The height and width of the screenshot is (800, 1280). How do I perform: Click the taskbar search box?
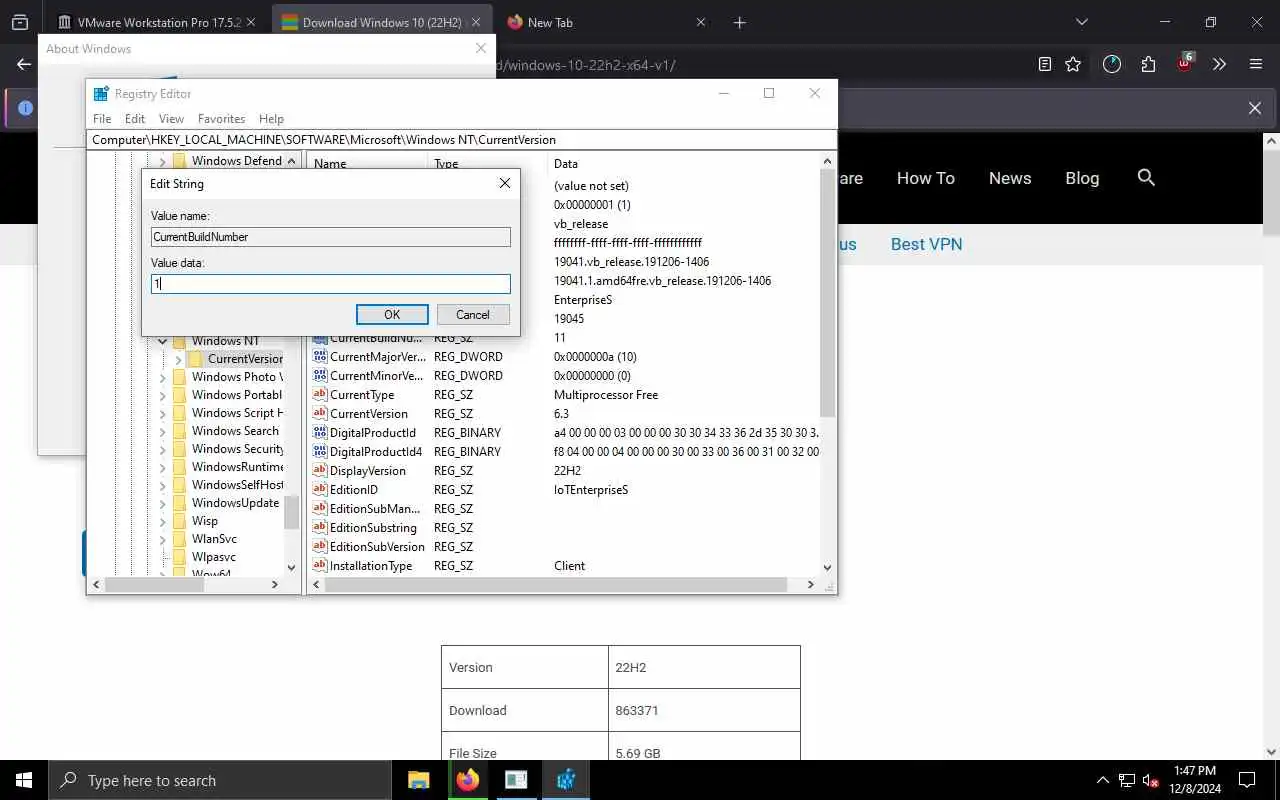pyautogui.click(x=220, y=780)
